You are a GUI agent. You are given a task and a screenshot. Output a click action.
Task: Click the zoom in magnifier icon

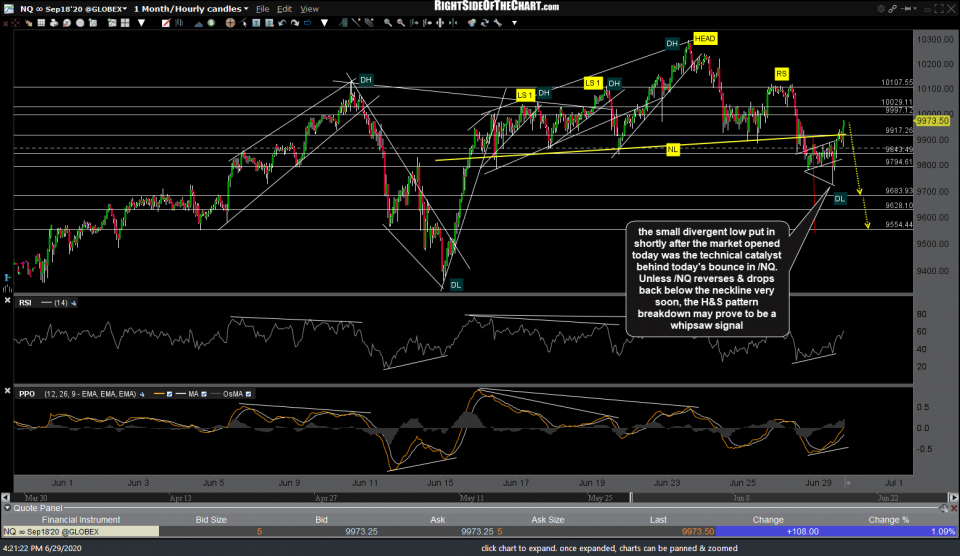(388, 23)
